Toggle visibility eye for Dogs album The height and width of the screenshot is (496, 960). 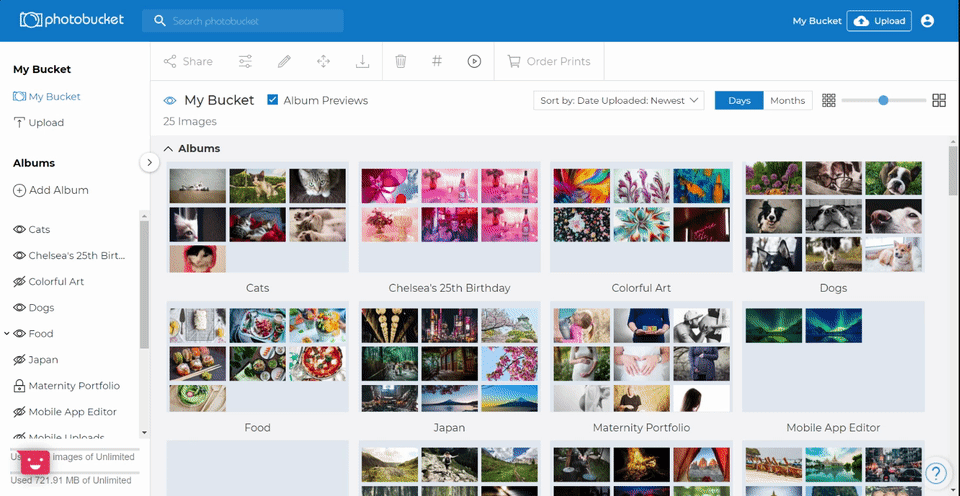point(19,307)
